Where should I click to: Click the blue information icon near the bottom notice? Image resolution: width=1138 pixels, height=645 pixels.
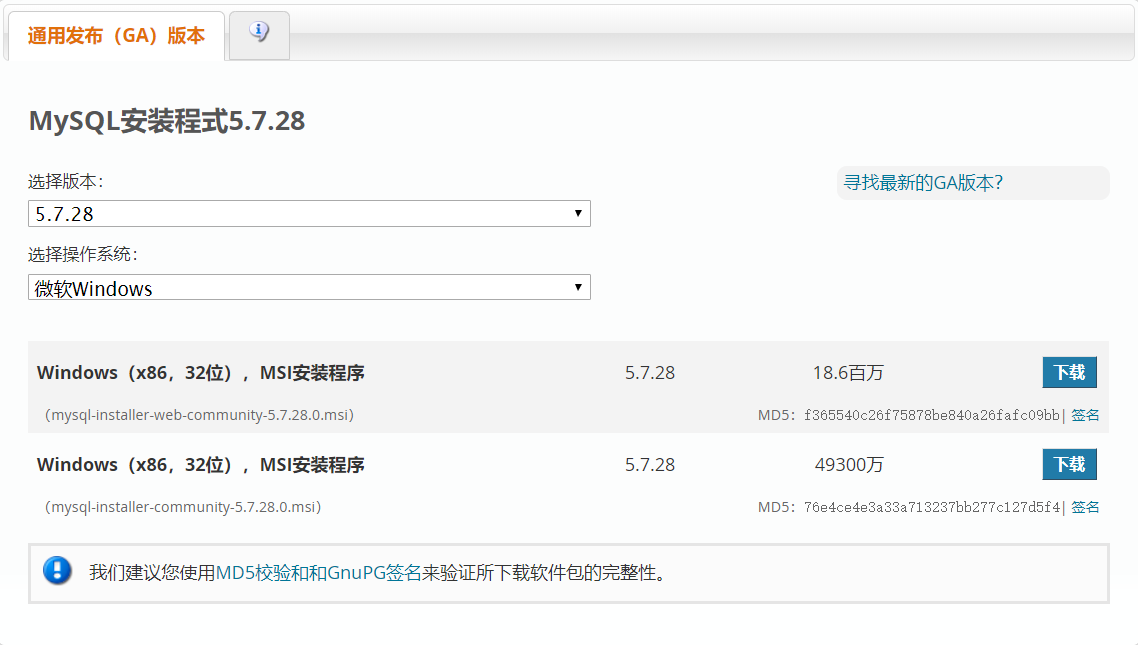(57, 571)
